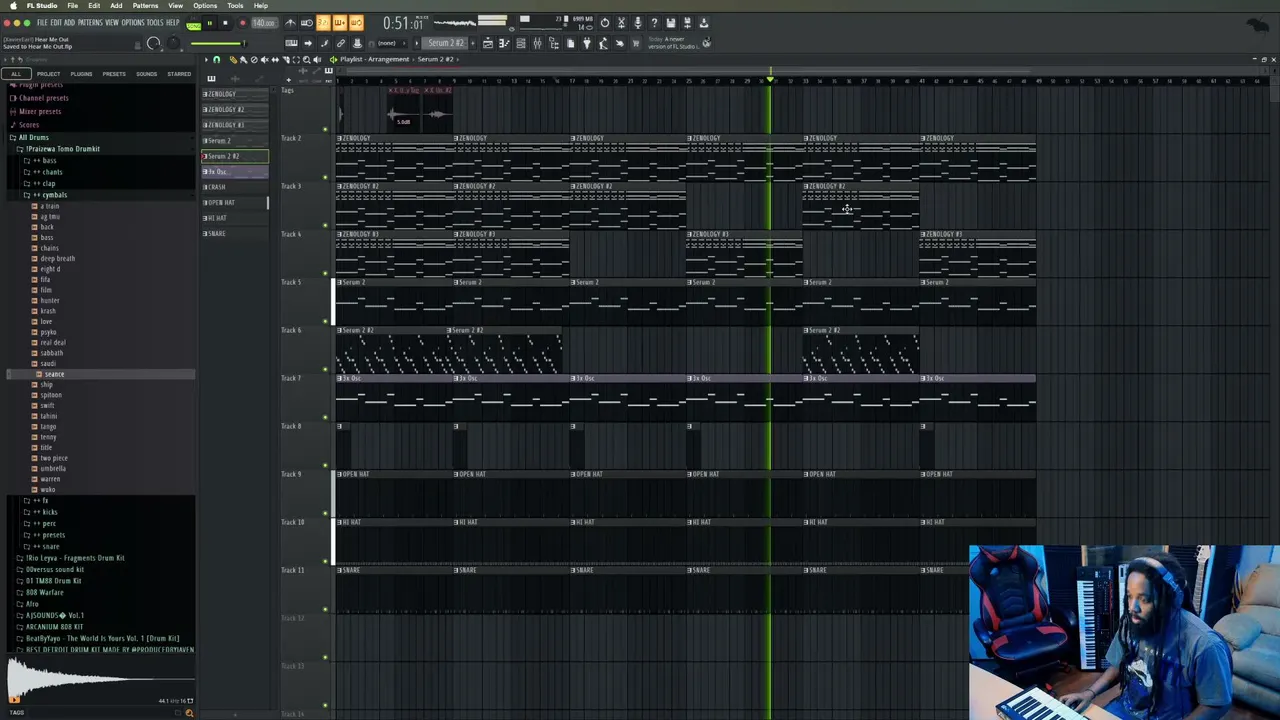
Task: Collapse the ++ cymbals folder
Action: pos(48,195)
